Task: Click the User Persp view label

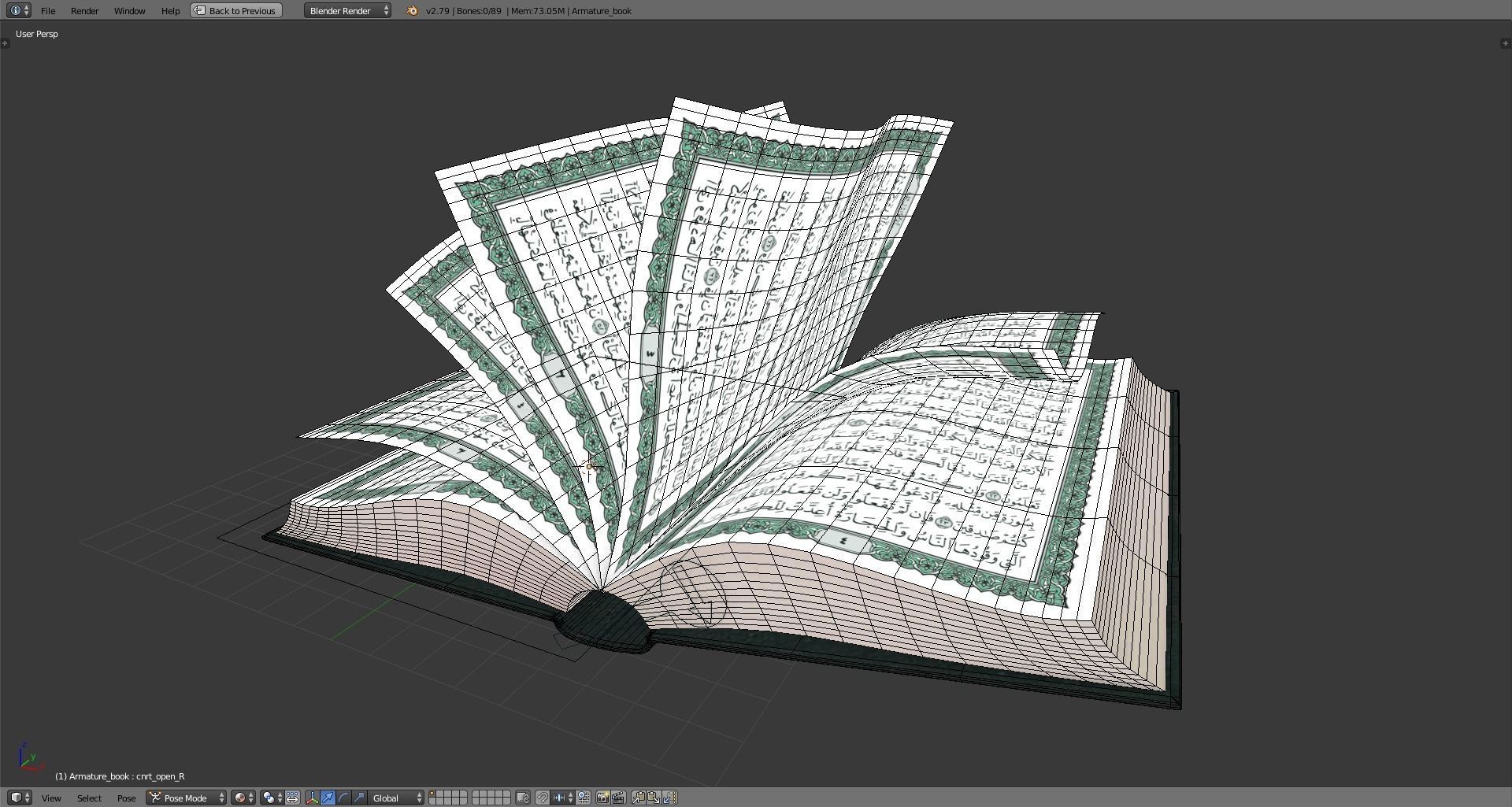Action: [x=37, y=34]
